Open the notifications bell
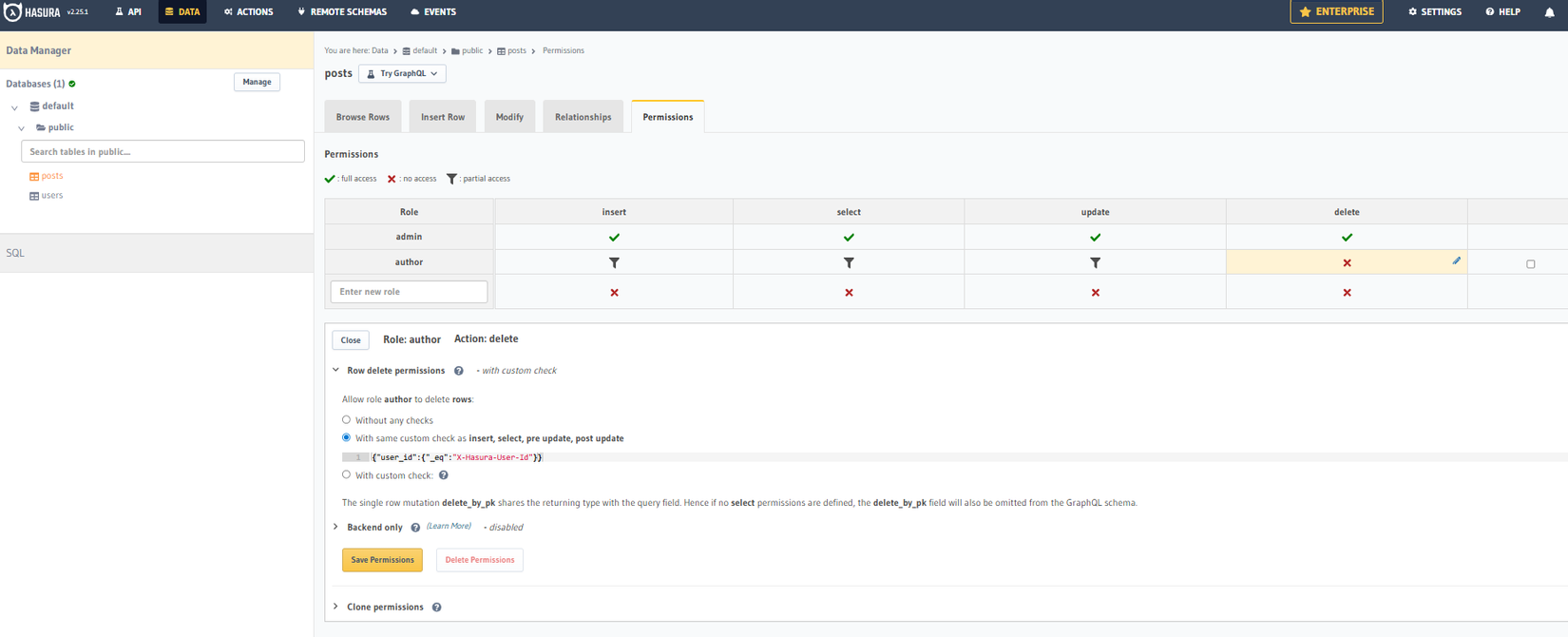 click(x=1549, y=12)
